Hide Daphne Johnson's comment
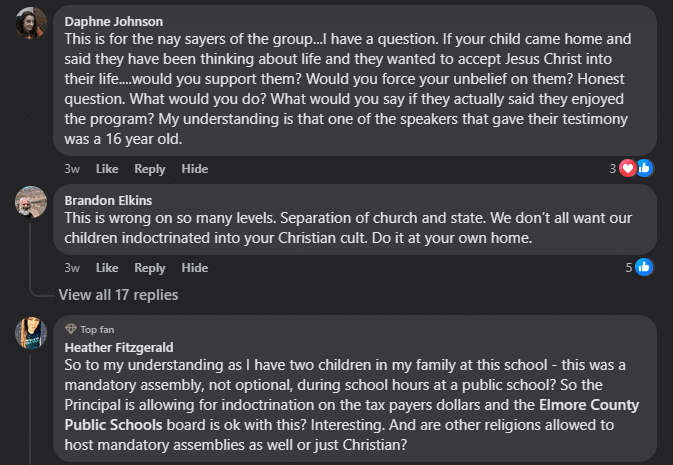Image resolution: width=673 pixels, height=465 pixels. pyautogui.click(x=195, y=168)
